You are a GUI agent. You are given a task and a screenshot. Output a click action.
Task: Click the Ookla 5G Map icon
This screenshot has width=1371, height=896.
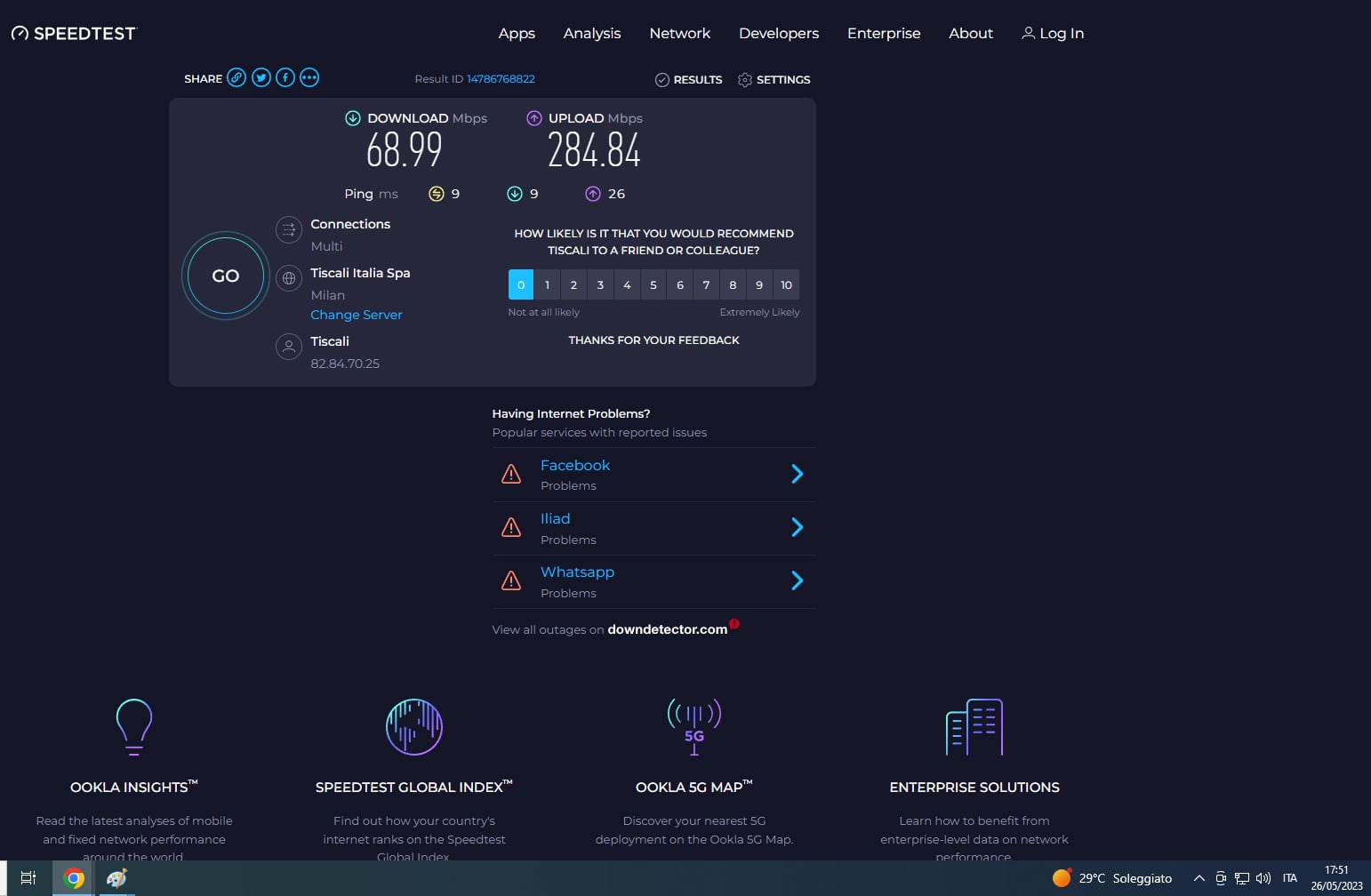[694, 727]
